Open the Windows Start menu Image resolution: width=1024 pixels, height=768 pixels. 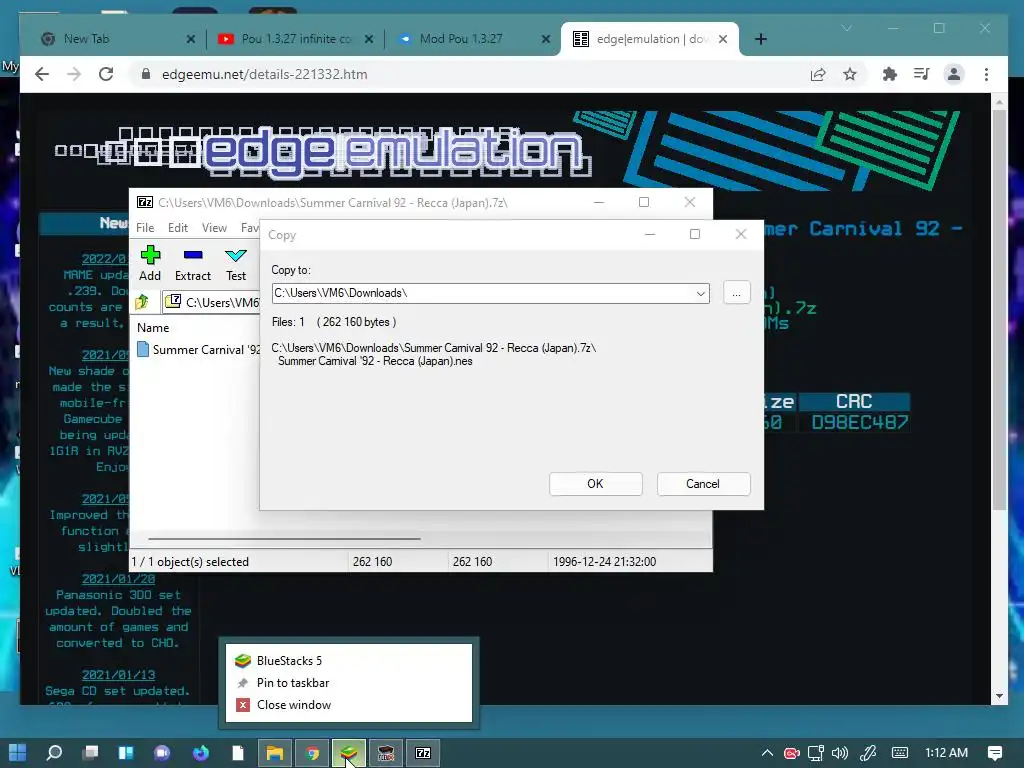point(18,753)
